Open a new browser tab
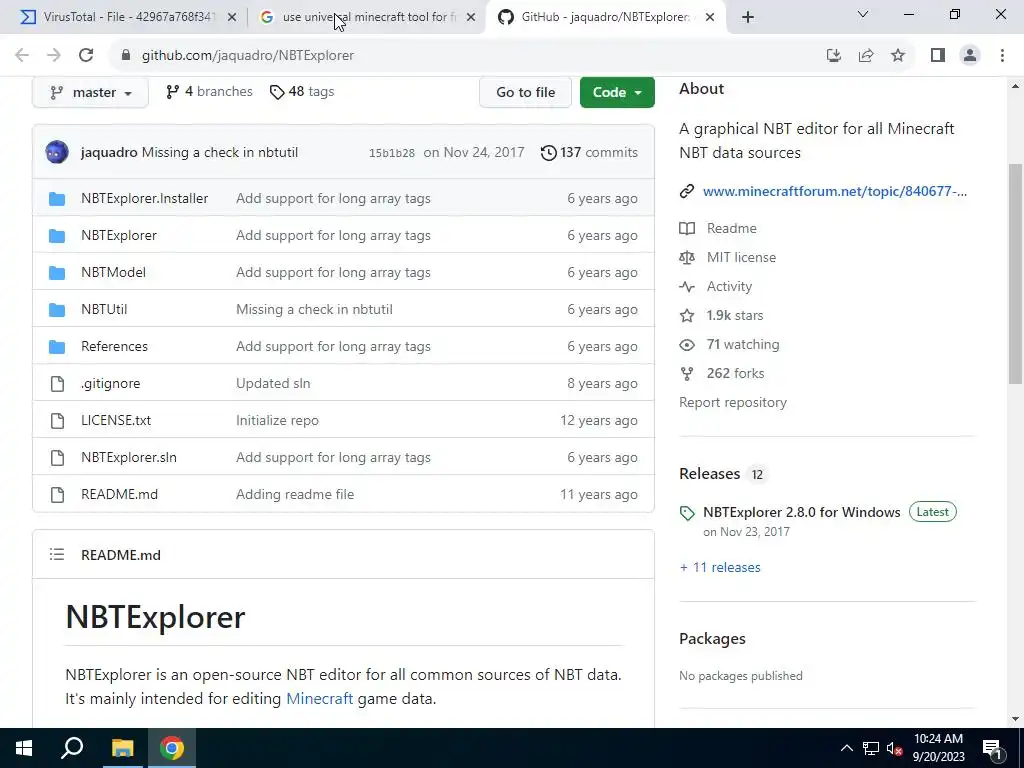 coord(748,18)
